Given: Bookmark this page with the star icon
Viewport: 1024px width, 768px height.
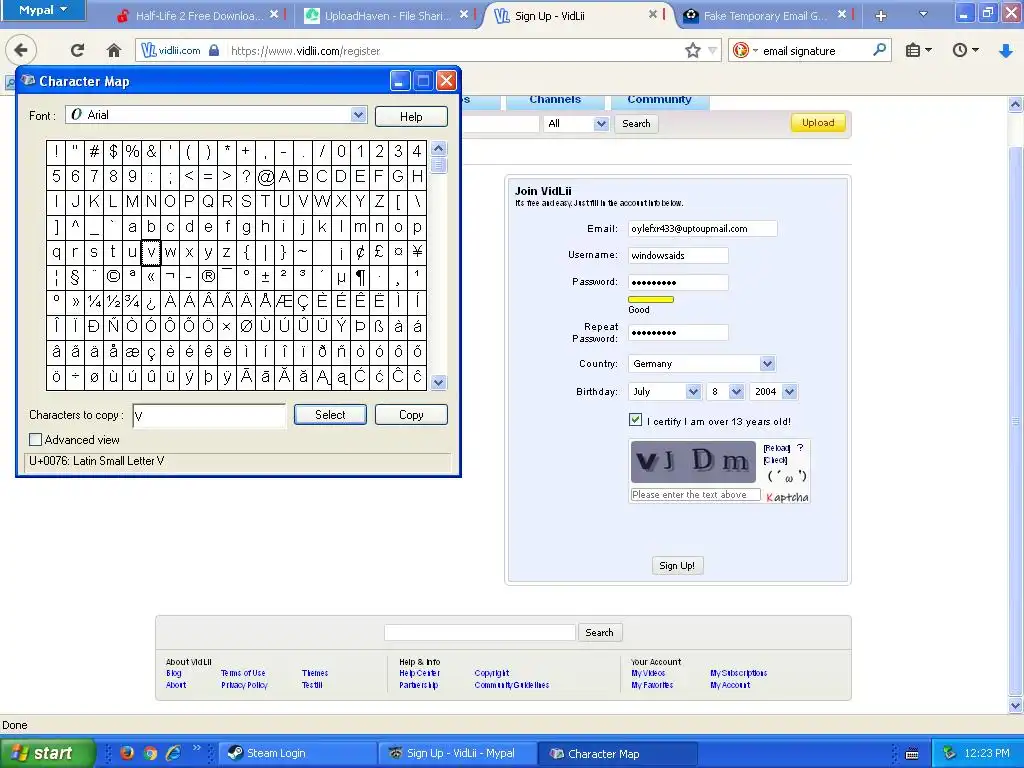Looking at the screenshot, I should [692, 50].
